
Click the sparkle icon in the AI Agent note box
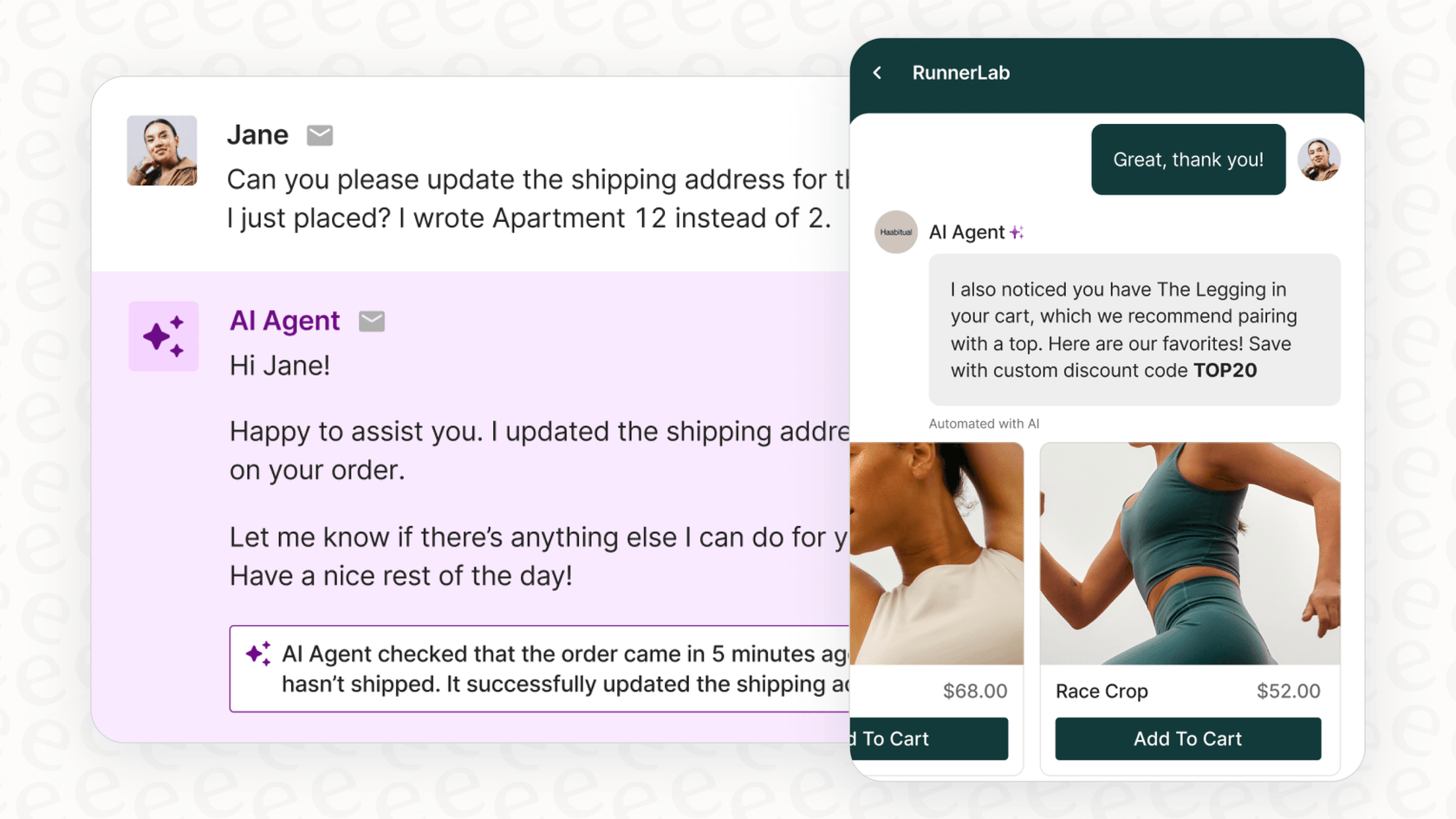point(257,653)
